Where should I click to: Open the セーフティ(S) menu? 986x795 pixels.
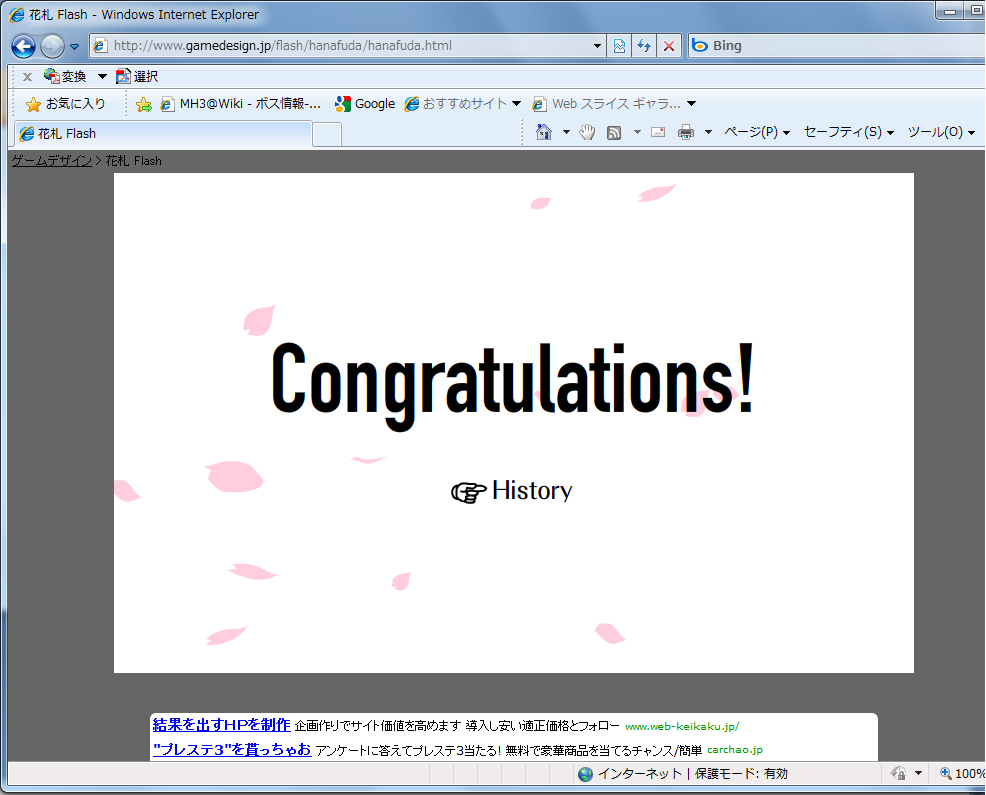[x=848, y=132]
